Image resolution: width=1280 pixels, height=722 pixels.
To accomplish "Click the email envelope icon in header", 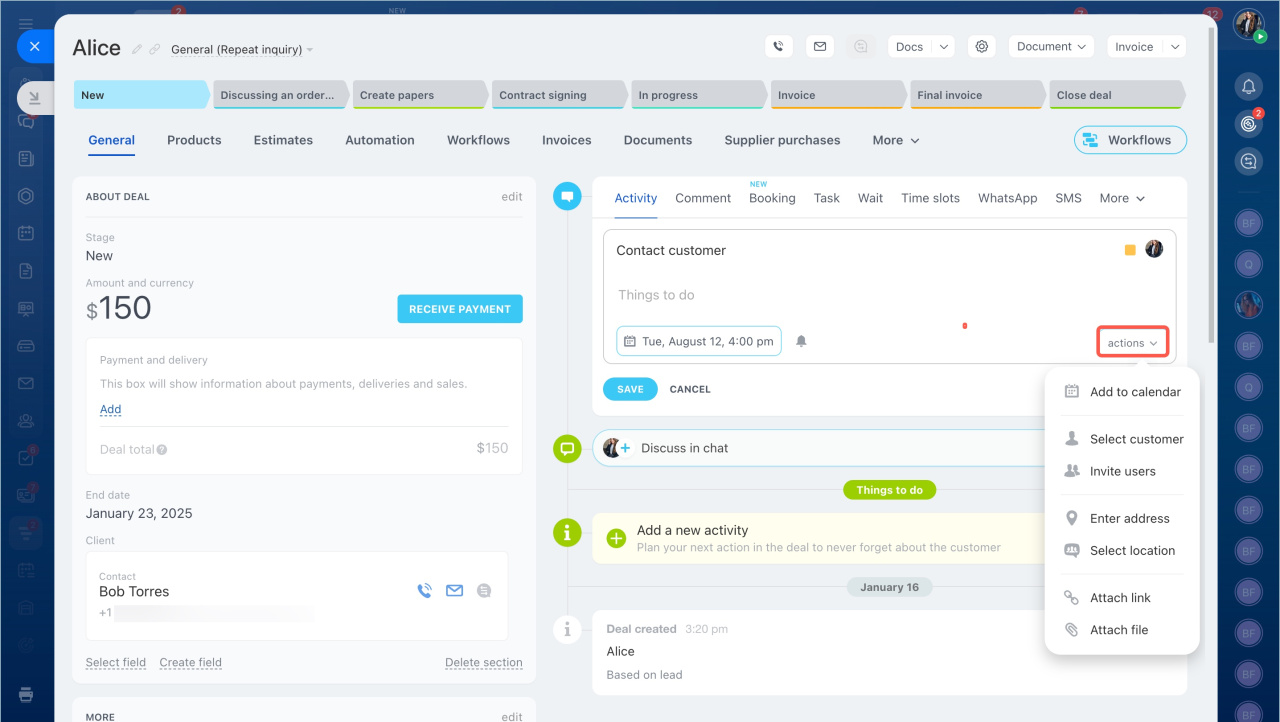I will [x=819, y=46].
